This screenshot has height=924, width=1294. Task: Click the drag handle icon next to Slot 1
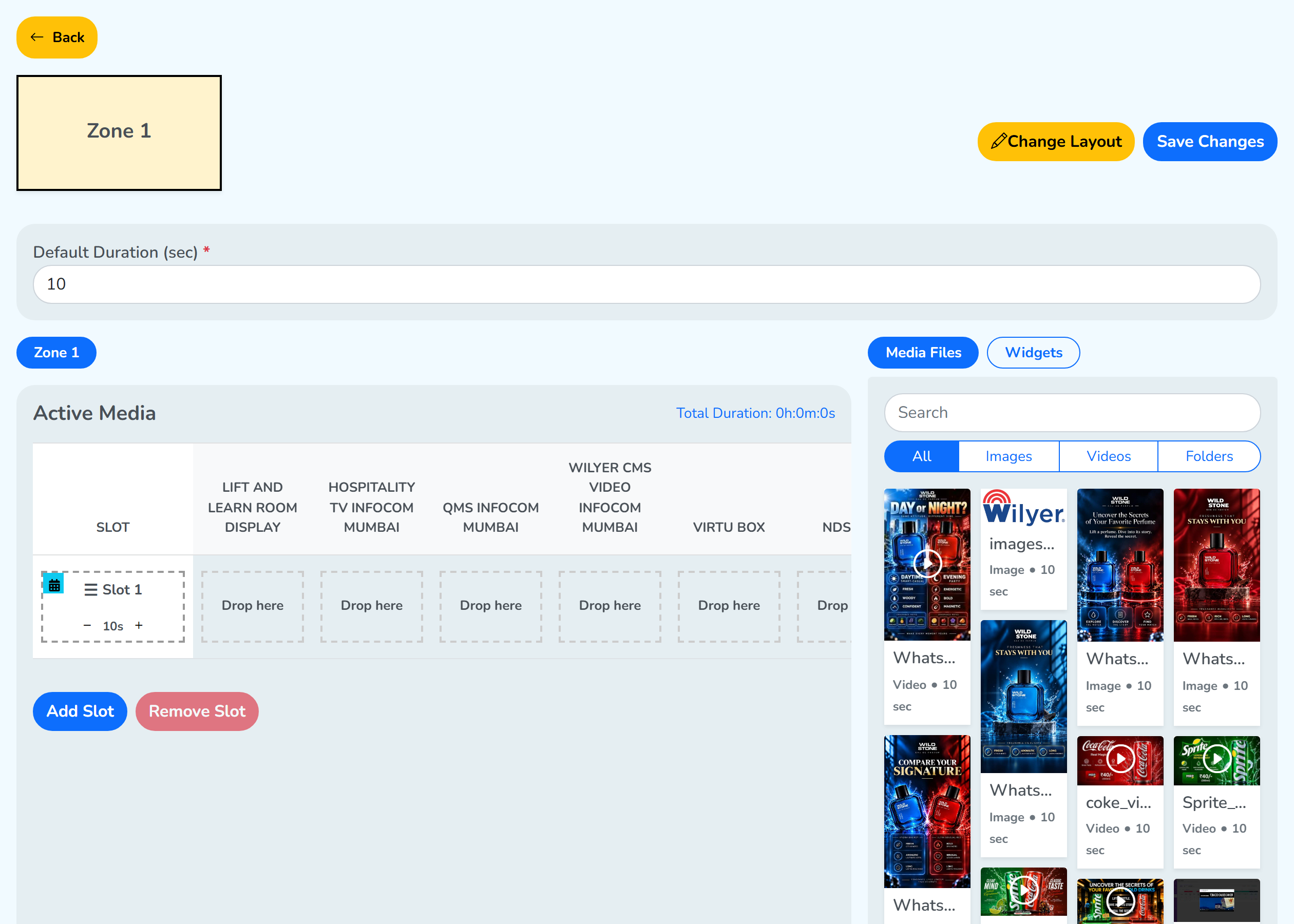click(x=90, y=589)
